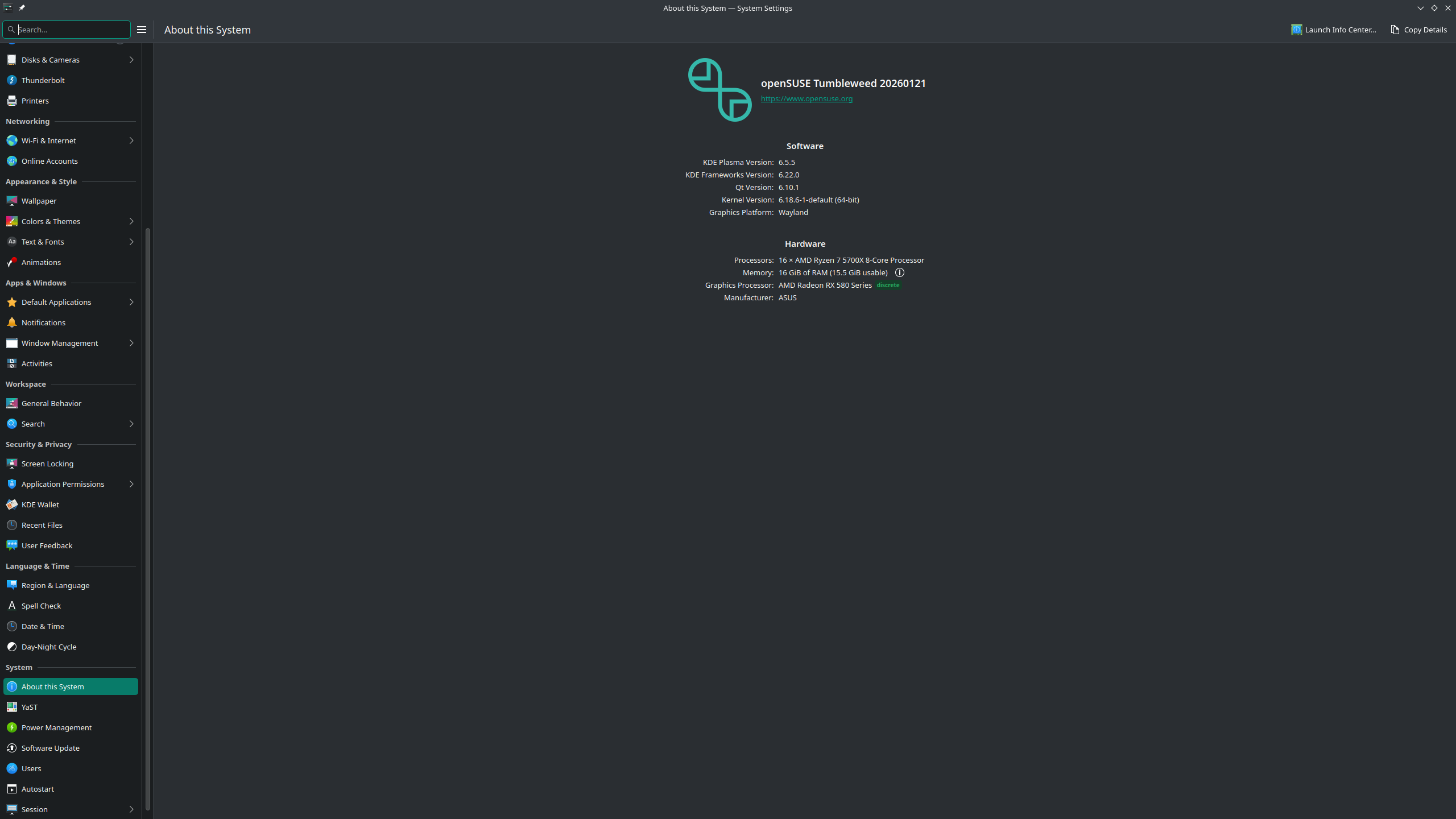Toggle the pin-window icon in the title bar
Viewport: 1456px width, 819px height.
coord(22,8)
